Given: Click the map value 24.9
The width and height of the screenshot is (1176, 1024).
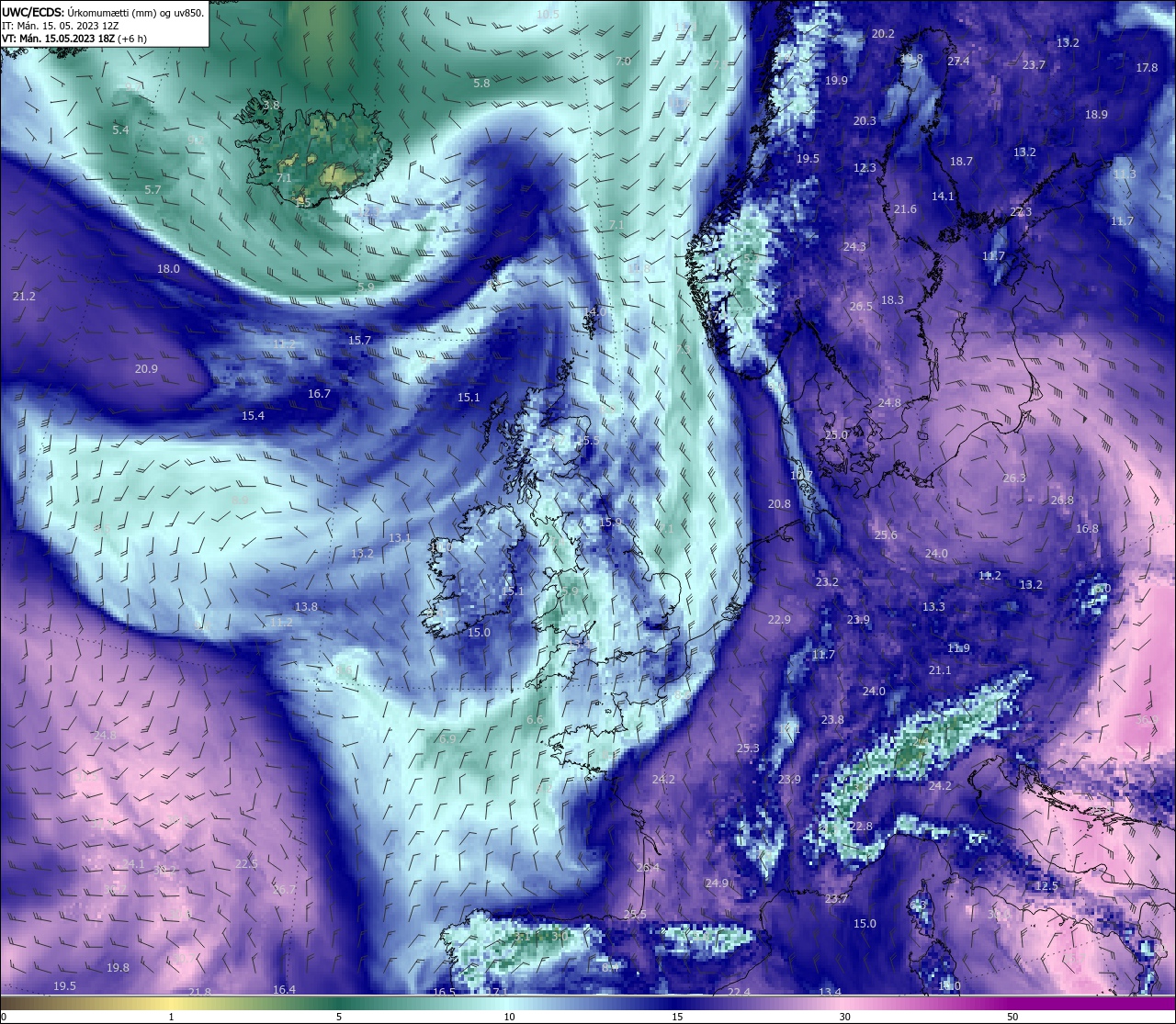Looking at the screenshot, I should pos(717,883).
